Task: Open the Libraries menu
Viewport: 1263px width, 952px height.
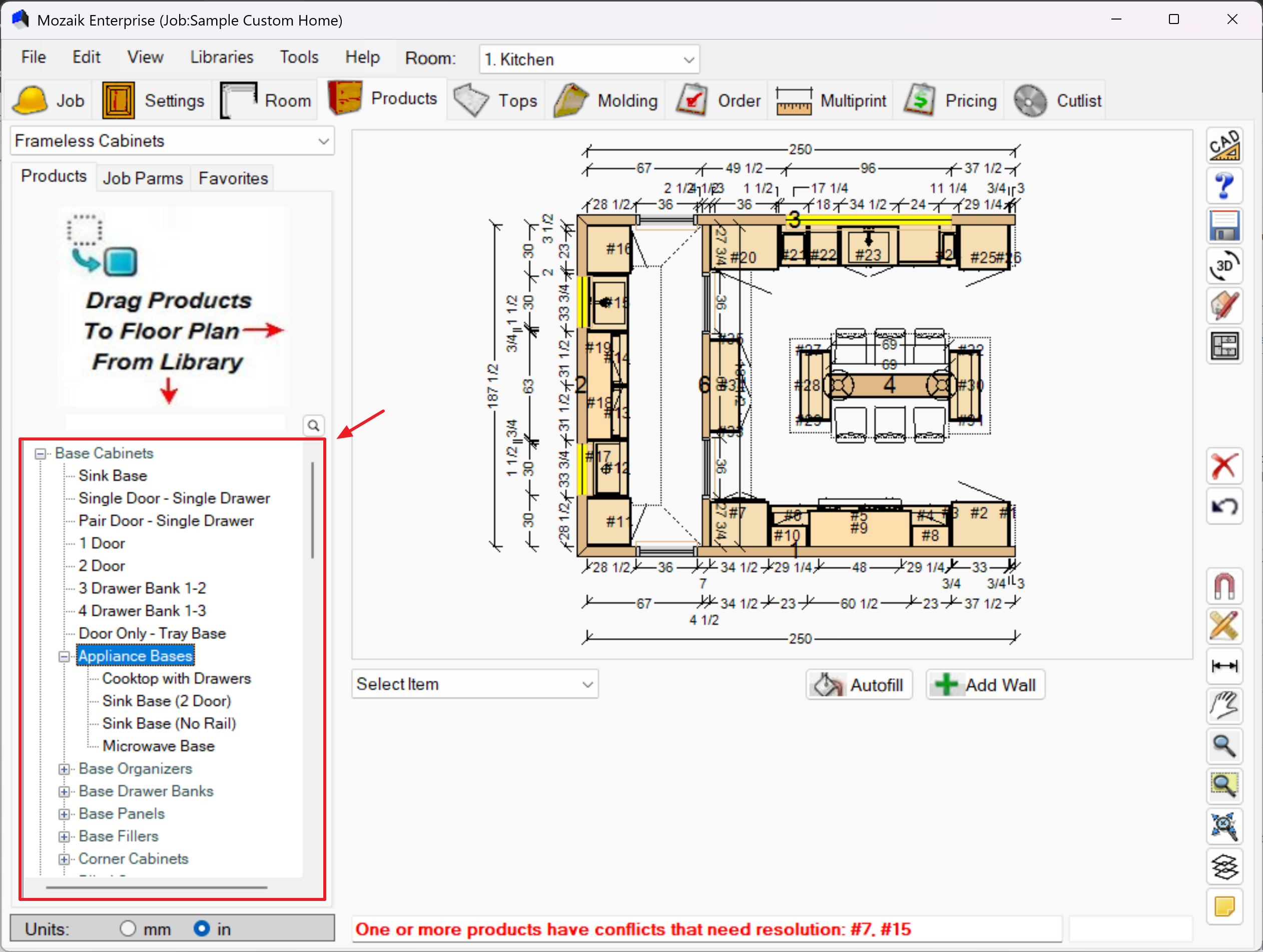Action: pyautogui.click(x=222, y=57)
